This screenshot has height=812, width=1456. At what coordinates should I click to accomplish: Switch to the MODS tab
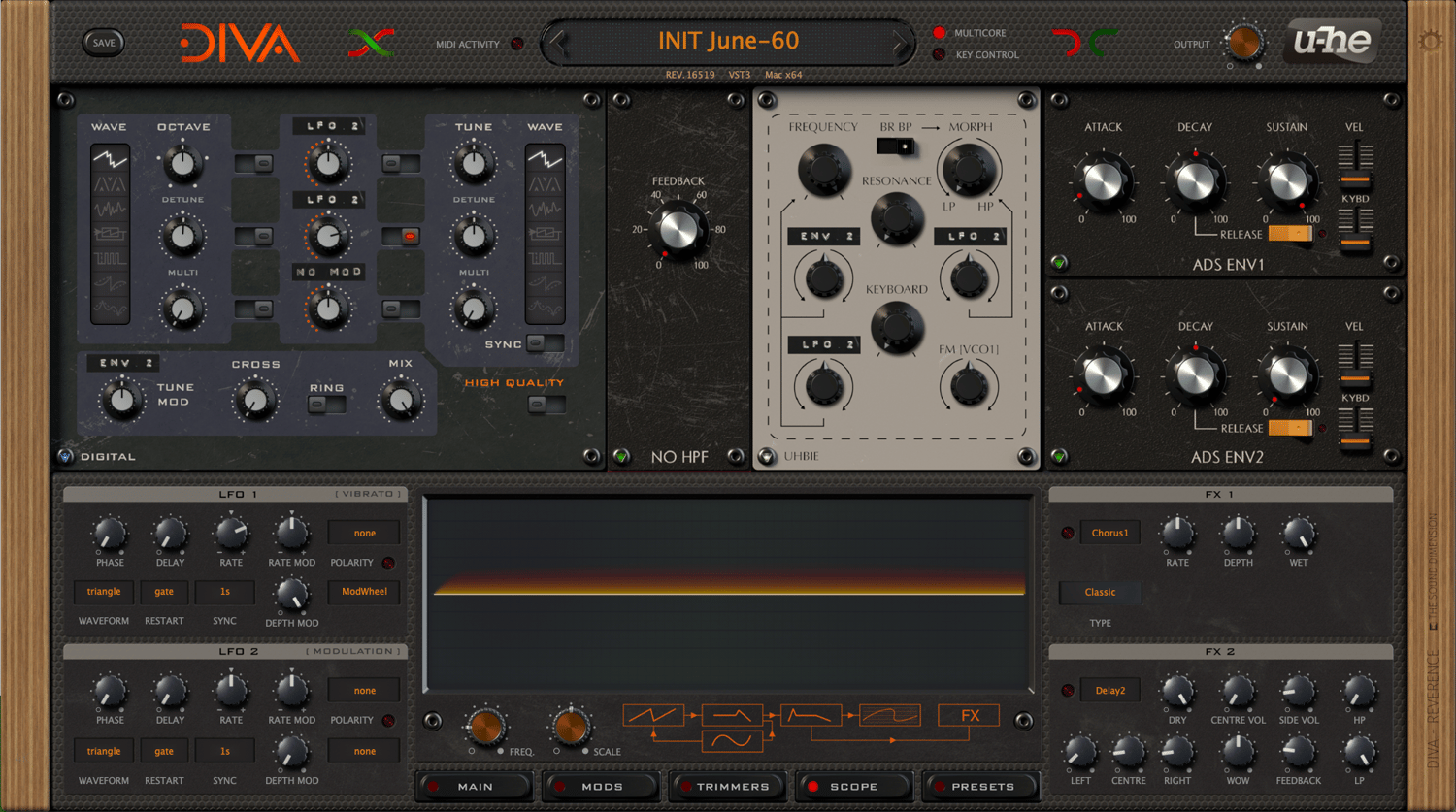pos(602,787)
